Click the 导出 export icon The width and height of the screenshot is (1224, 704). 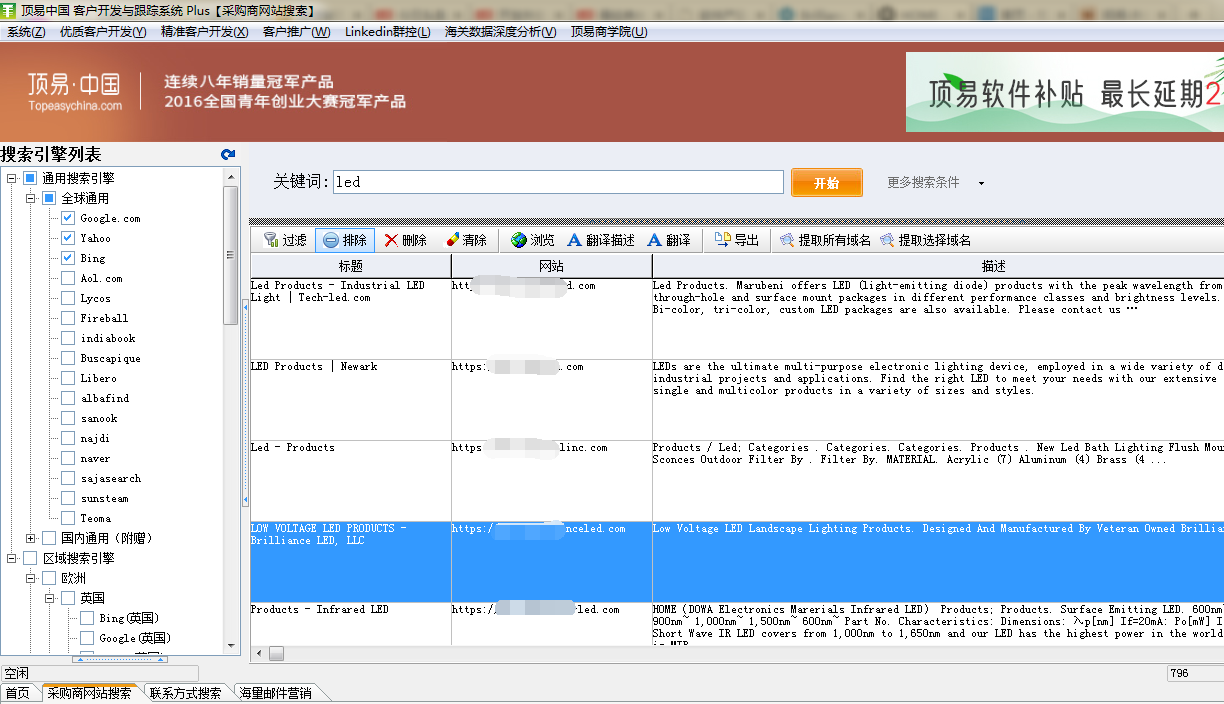(x=723, y=240)
